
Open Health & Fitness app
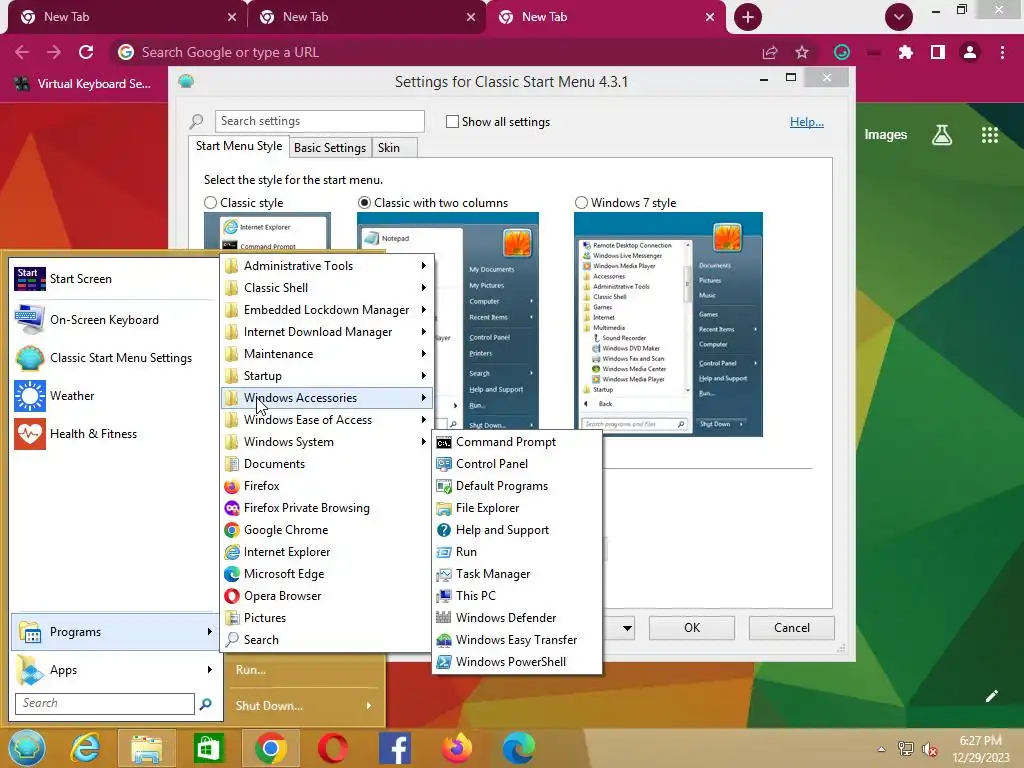point(114,434)
